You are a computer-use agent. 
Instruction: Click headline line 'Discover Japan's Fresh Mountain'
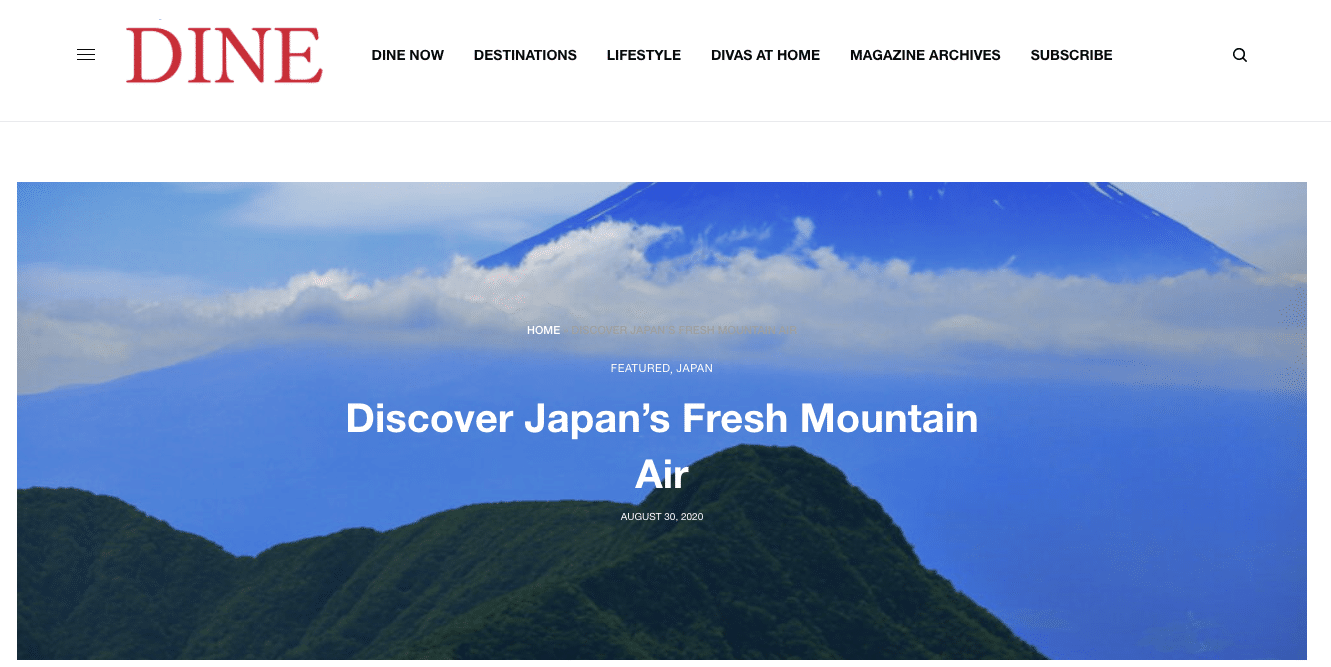[662, 418]
